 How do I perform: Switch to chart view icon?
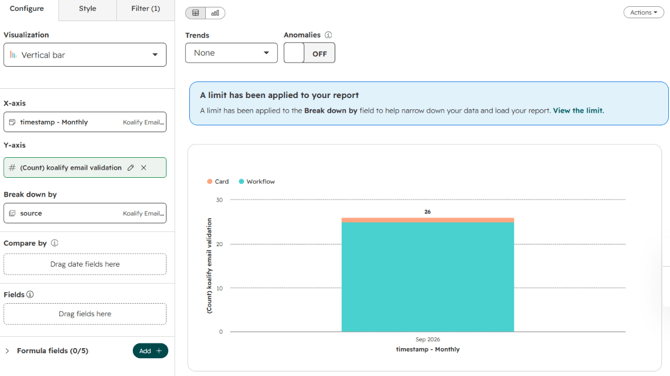215,13
